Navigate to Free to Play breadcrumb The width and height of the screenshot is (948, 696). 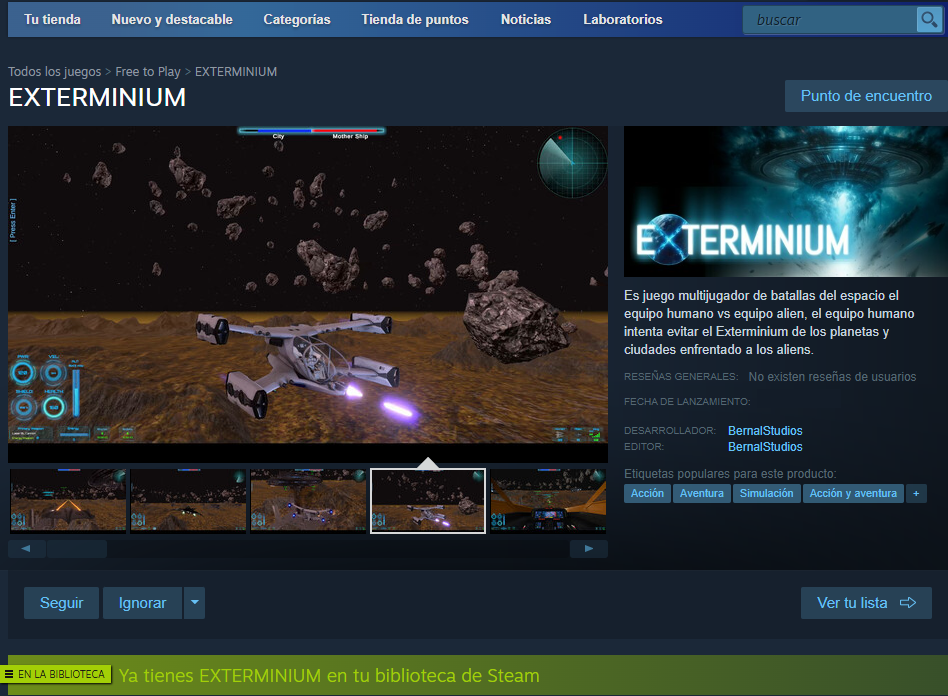148,72
